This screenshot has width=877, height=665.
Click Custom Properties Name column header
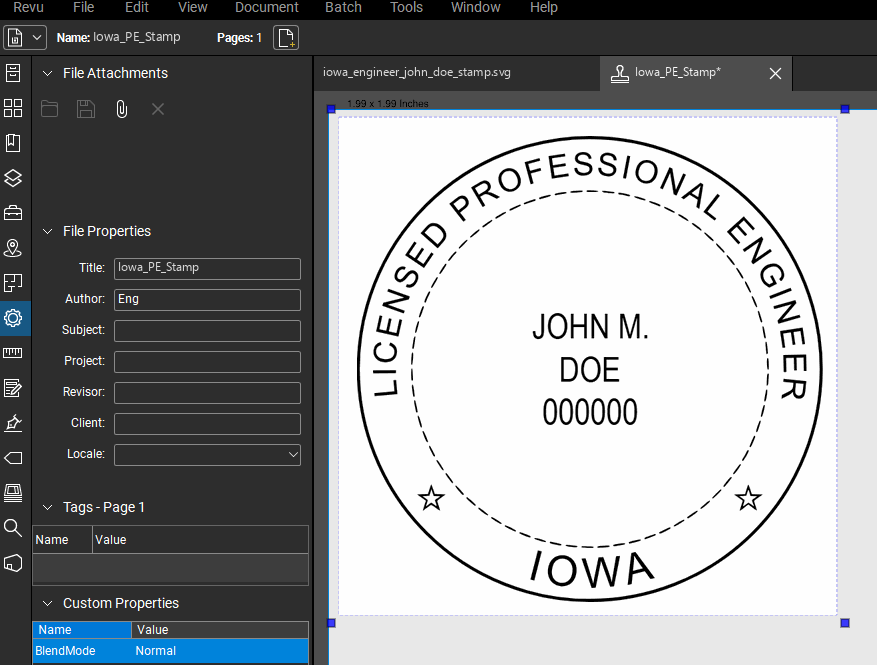click(x=82, y=630)
